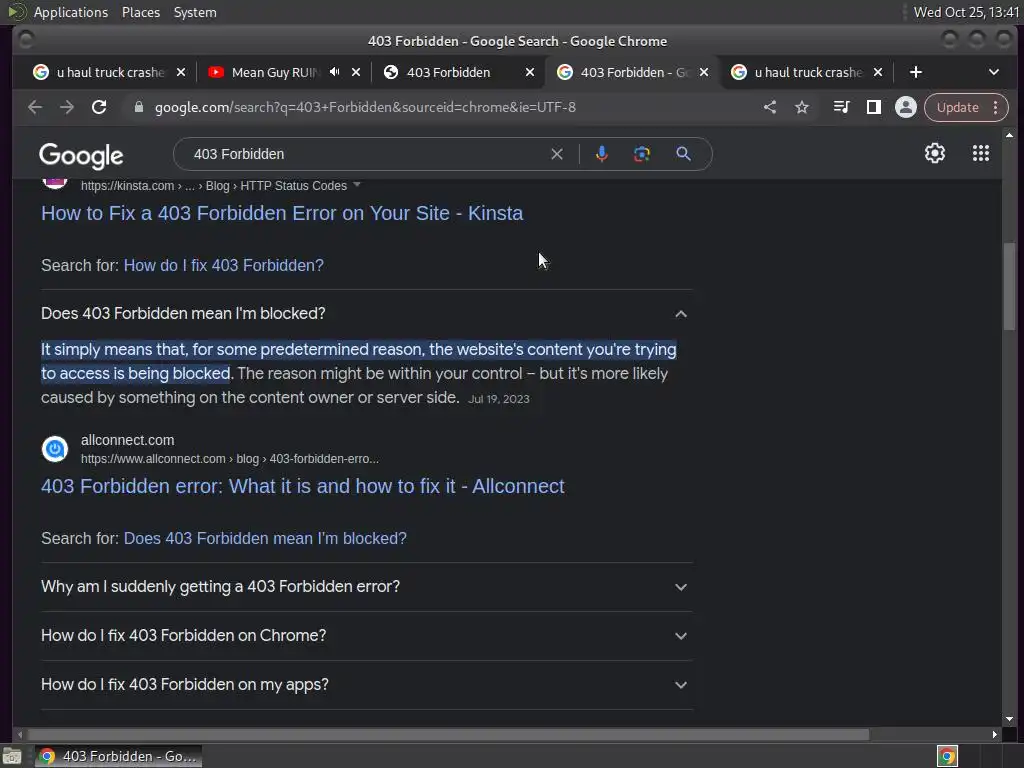Open a new Chrome tab
Image resolution: width=1024 pixels, height=768 pixels.
coord(916,72)
